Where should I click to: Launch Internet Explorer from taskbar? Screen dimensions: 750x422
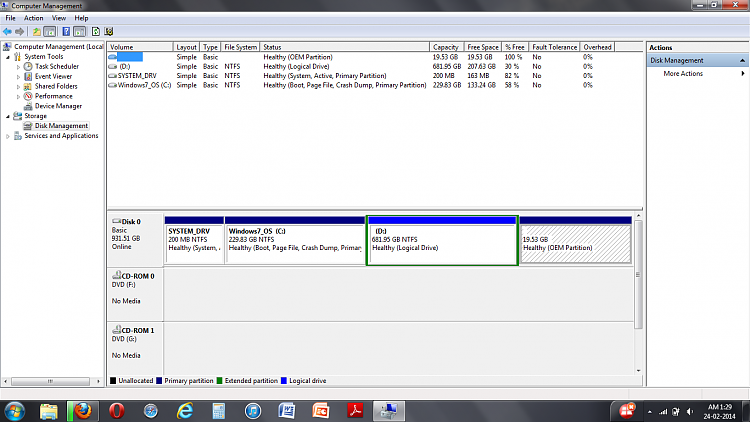click(x=185, y=411)
